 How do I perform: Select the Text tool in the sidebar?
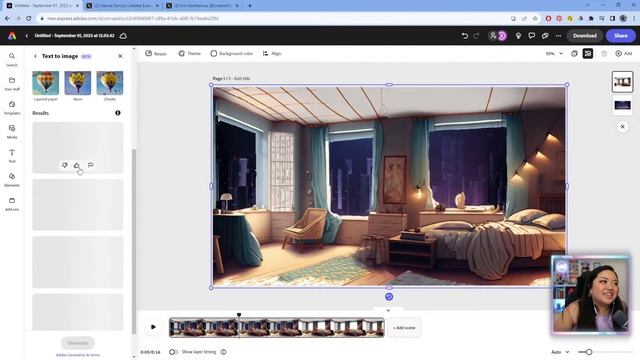(12, 156)
